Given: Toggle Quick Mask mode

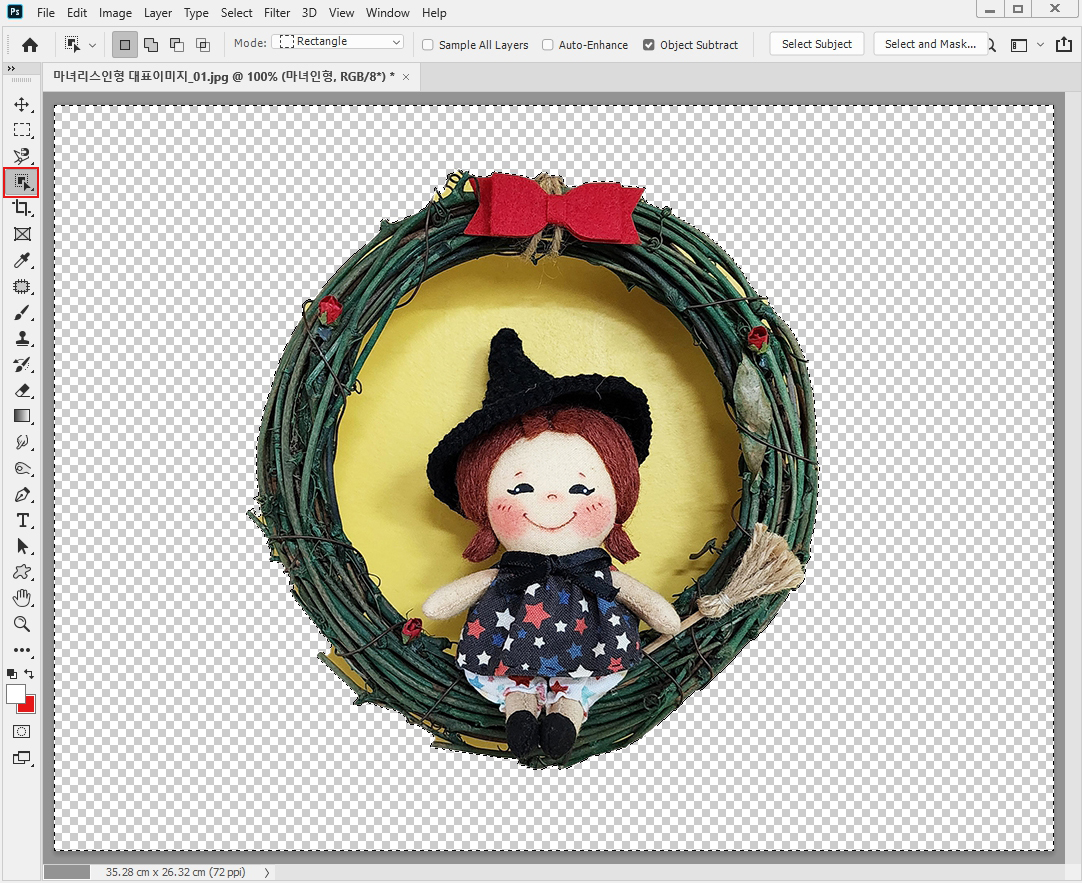Looking at the screenshot, I should pos(21,732).
